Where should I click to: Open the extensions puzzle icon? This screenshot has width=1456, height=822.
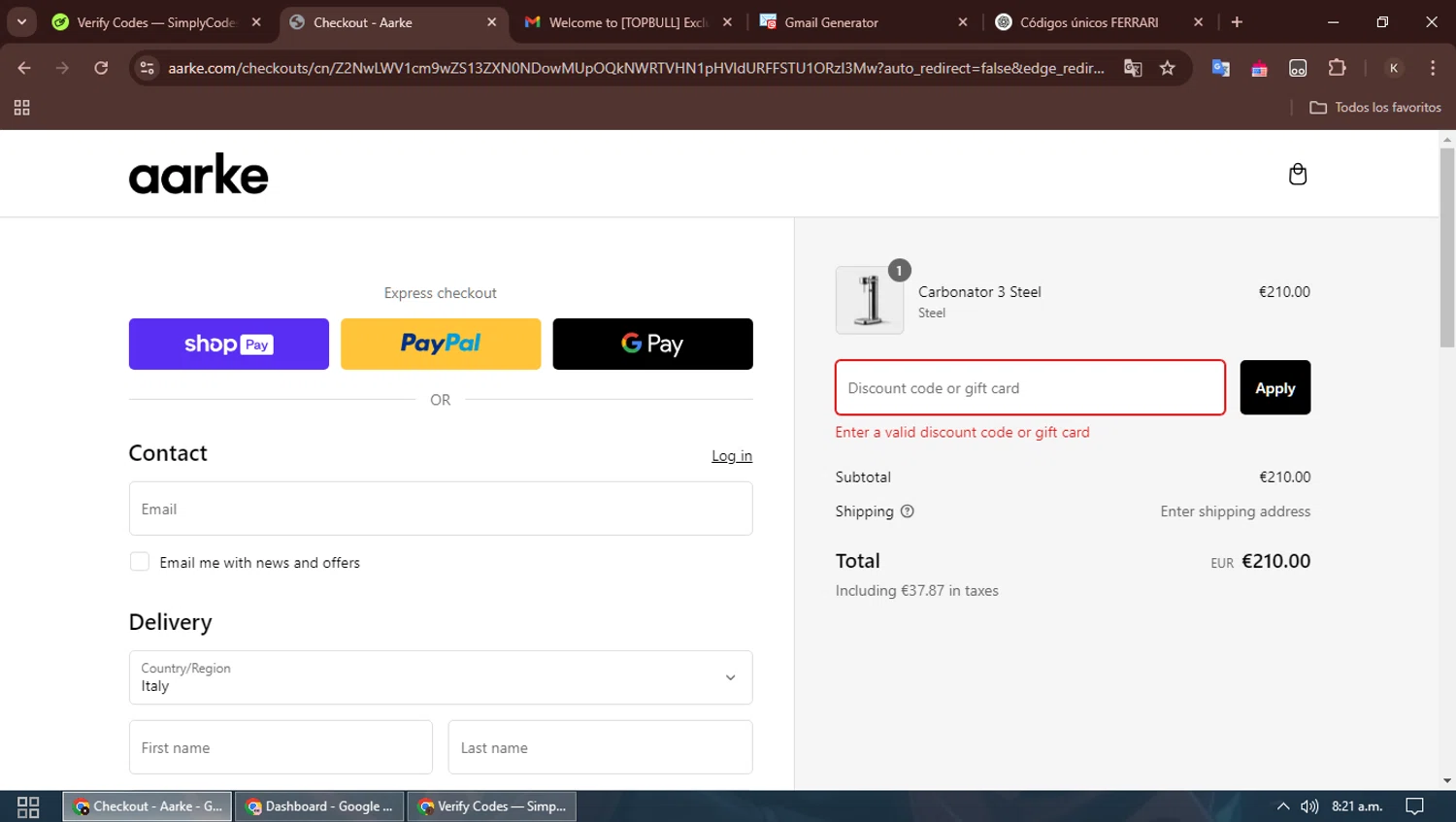point(1337,68)
